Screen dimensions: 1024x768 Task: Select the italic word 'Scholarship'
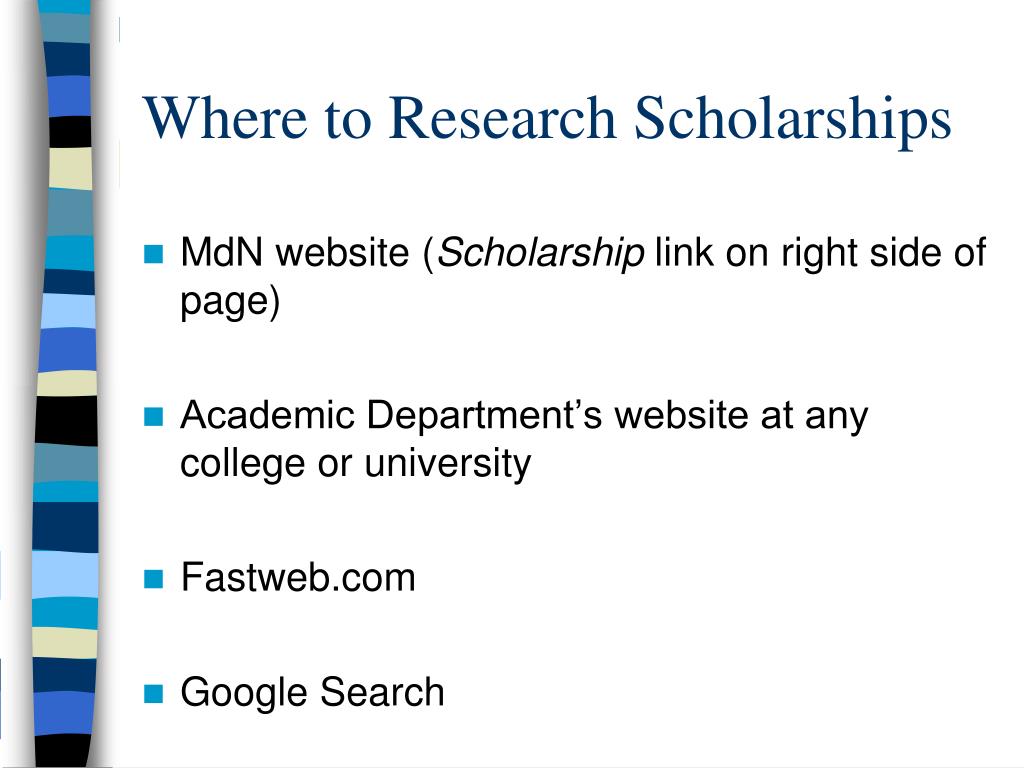click(x=541, y=254)
